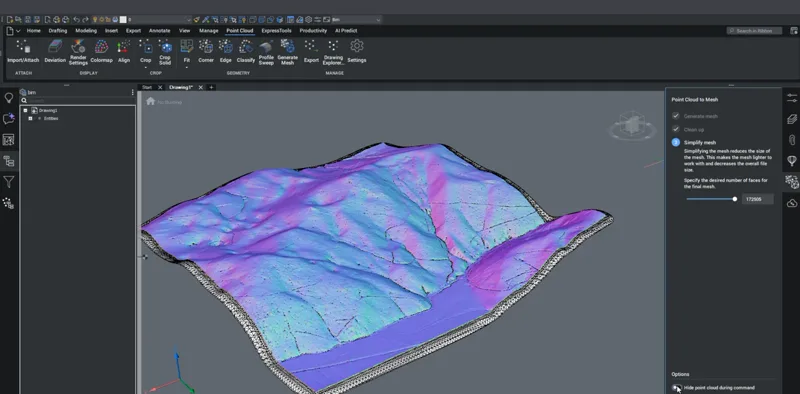Click the Crop tool button
Image resolution: width=800 pixels, height=394 pixels.
click(146, 52)
